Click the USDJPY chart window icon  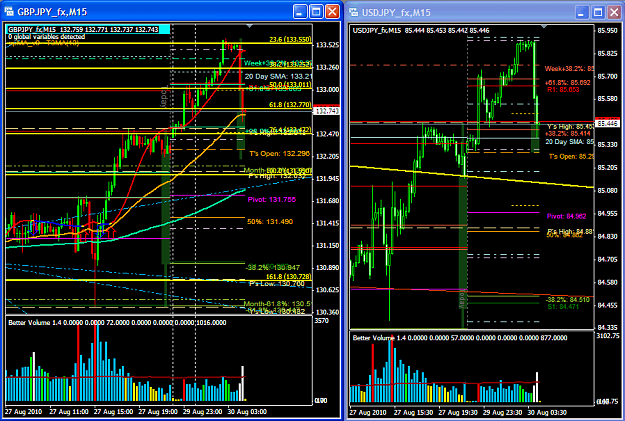point(354,12)
